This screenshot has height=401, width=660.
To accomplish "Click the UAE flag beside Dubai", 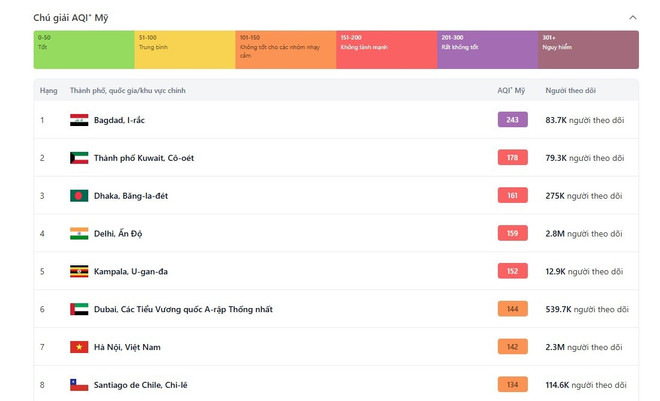I will (79, 309).
